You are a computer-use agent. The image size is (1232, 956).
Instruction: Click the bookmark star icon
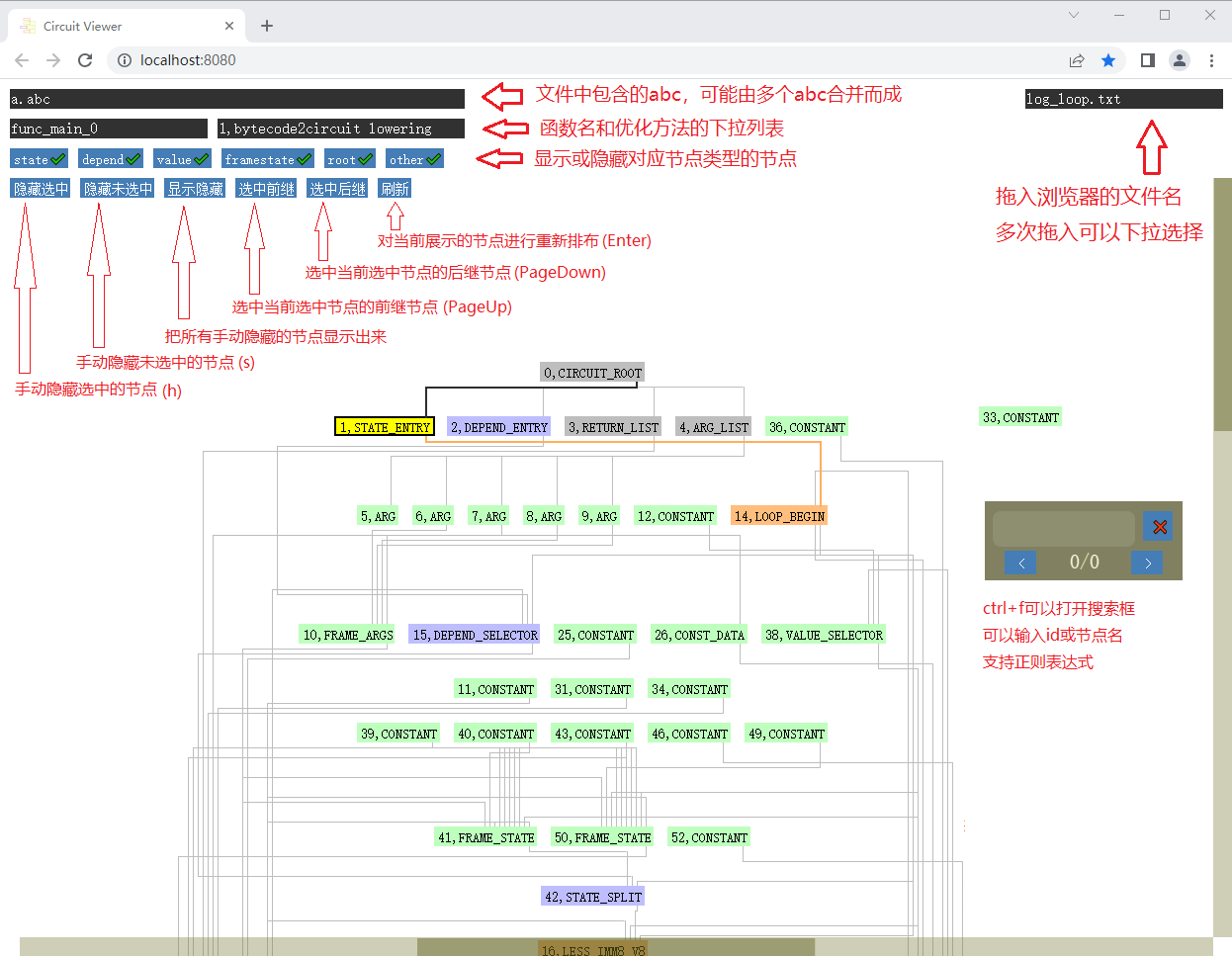pos(1108,60)
